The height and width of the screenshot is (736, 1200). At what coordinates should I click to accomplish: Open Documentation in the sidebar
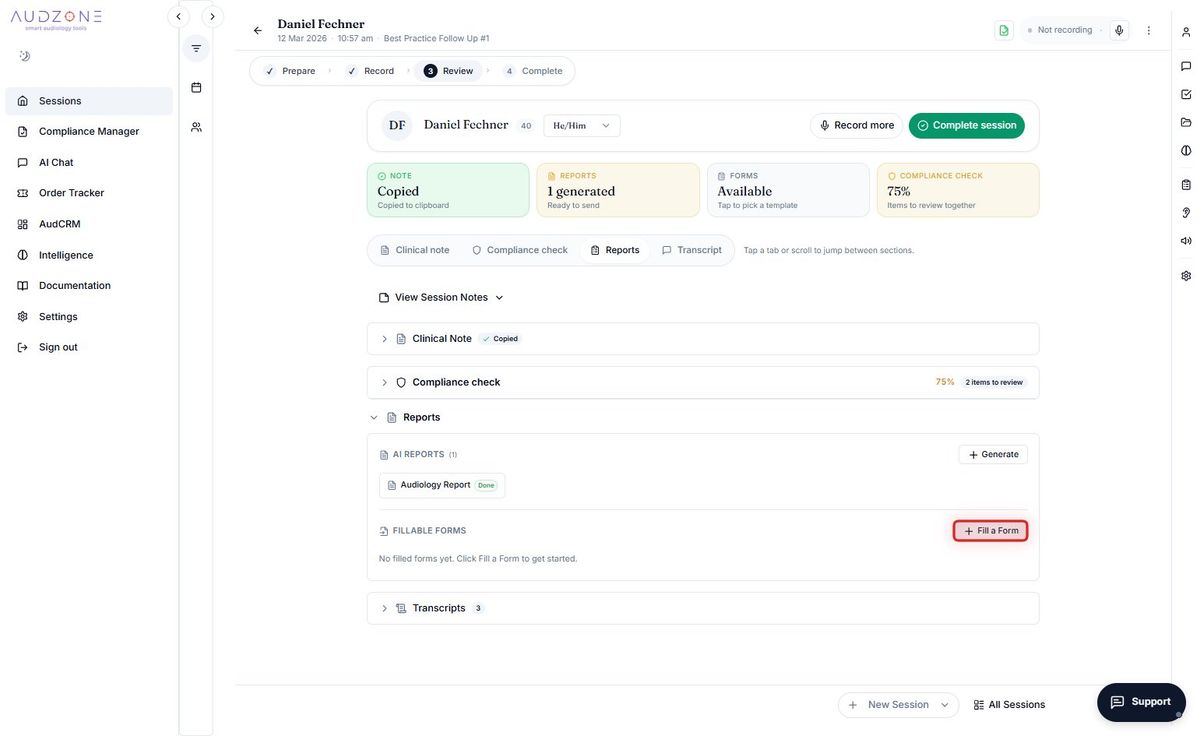click(89, 285)
